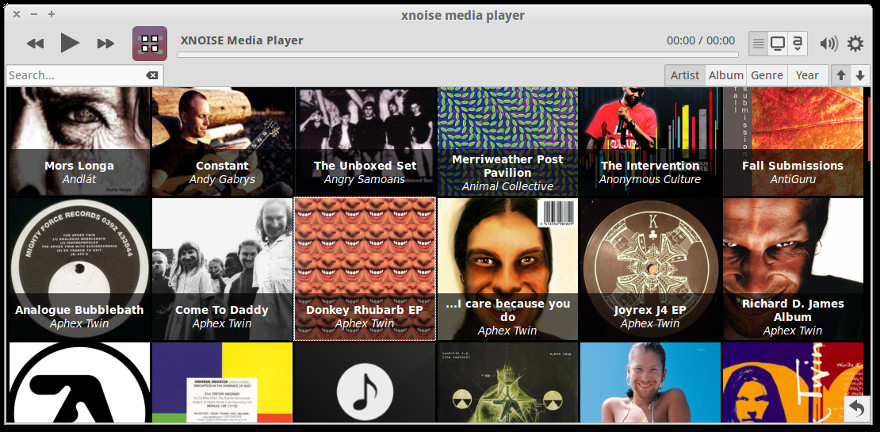The width and height of the screenshot is (880, 432).
Task: Open the album with smiling man on blue
Action: [x=650, y=382]
